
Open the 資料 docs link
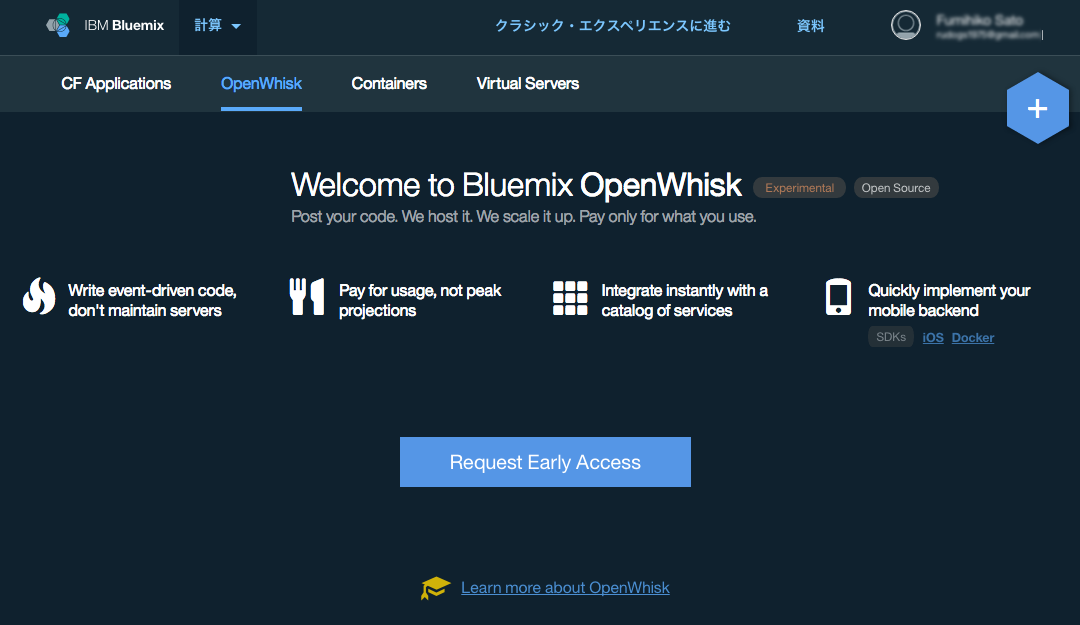(x=811, y=25)
